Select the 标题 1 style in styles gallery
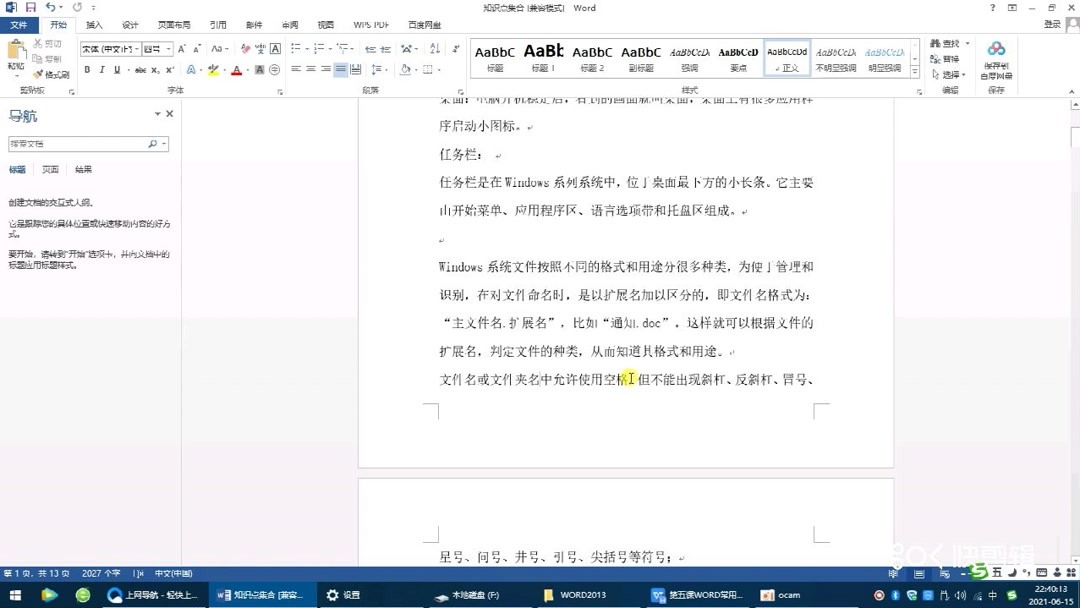The image size is (1080, 608). tap(543, 57)
